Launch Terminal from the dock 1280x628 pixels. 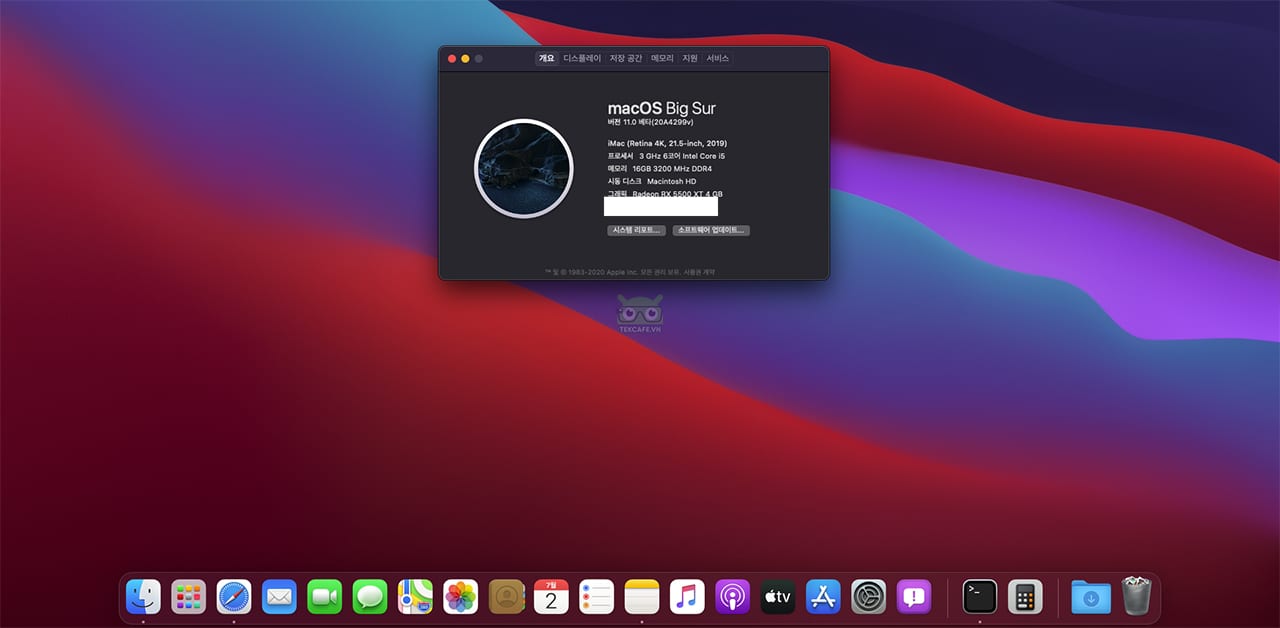coord(980,597)
